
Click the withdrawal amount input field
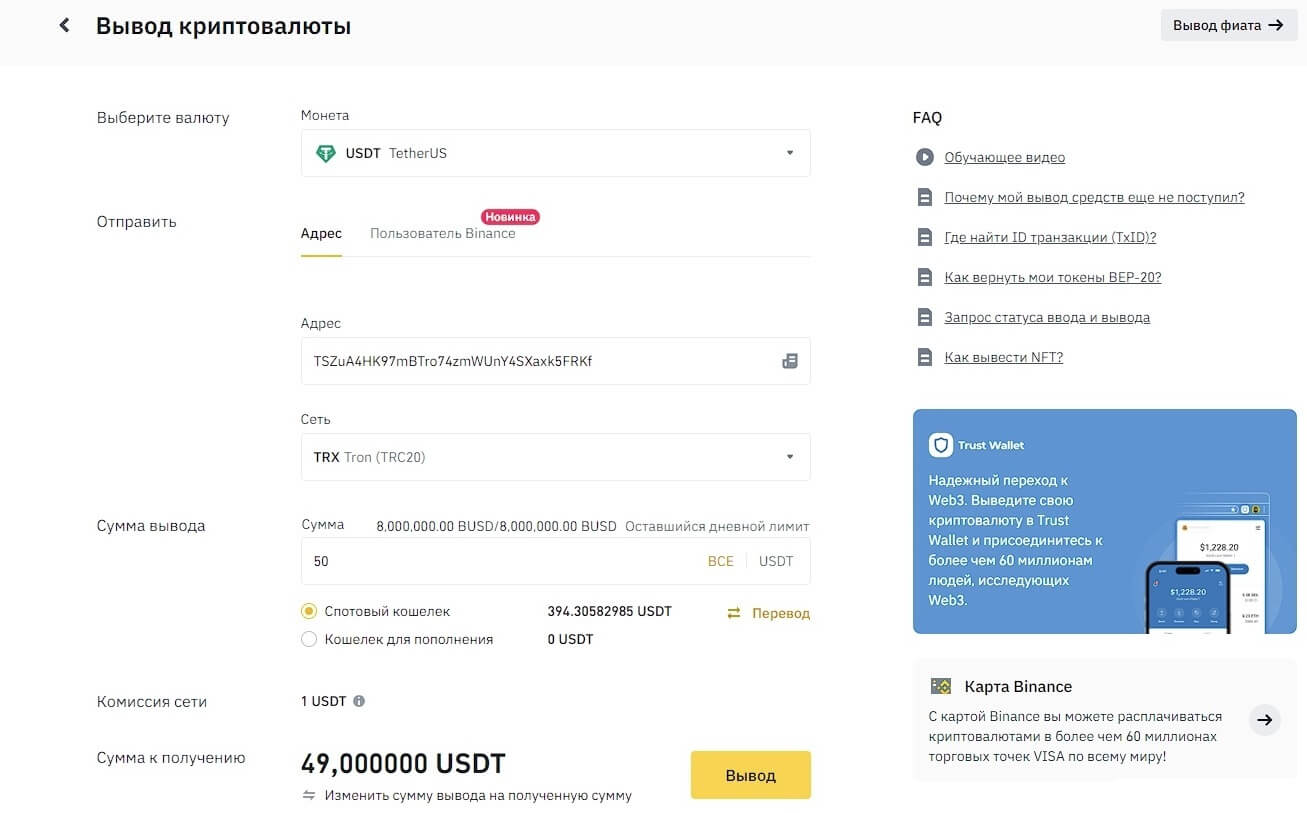500,561
